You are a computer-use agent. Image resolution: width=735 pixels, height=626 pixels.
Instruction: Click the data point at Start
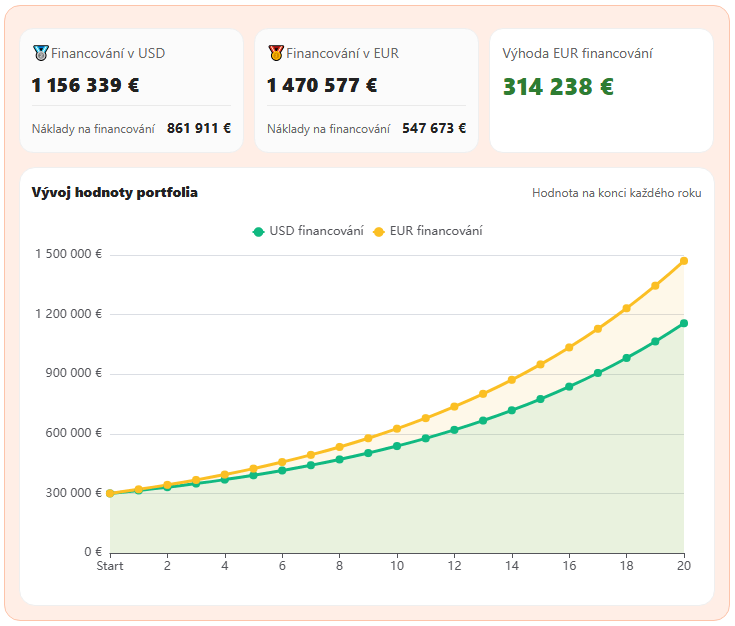point(110,493)
